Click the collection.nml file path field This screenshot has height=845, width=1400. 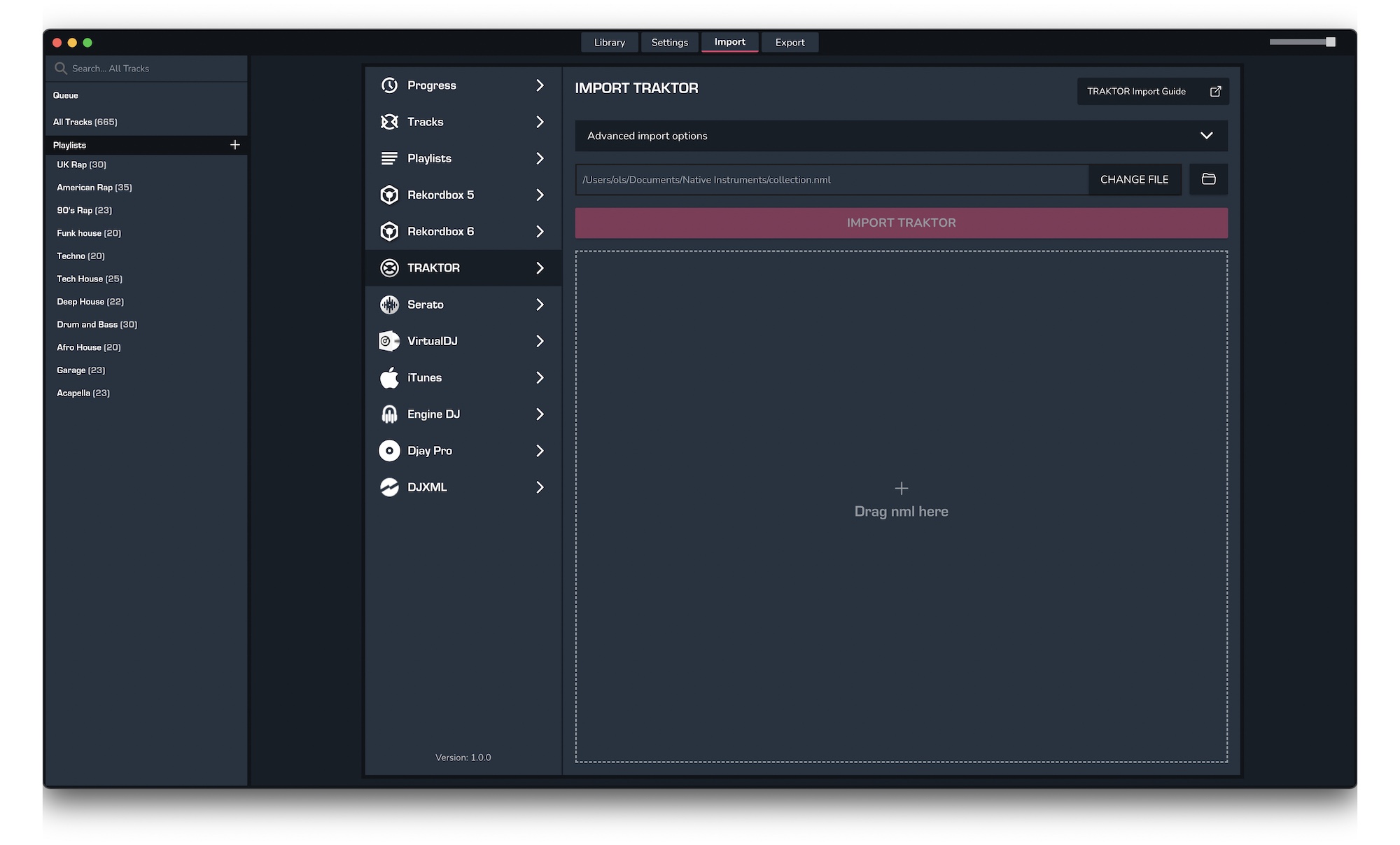coord(832,179)
